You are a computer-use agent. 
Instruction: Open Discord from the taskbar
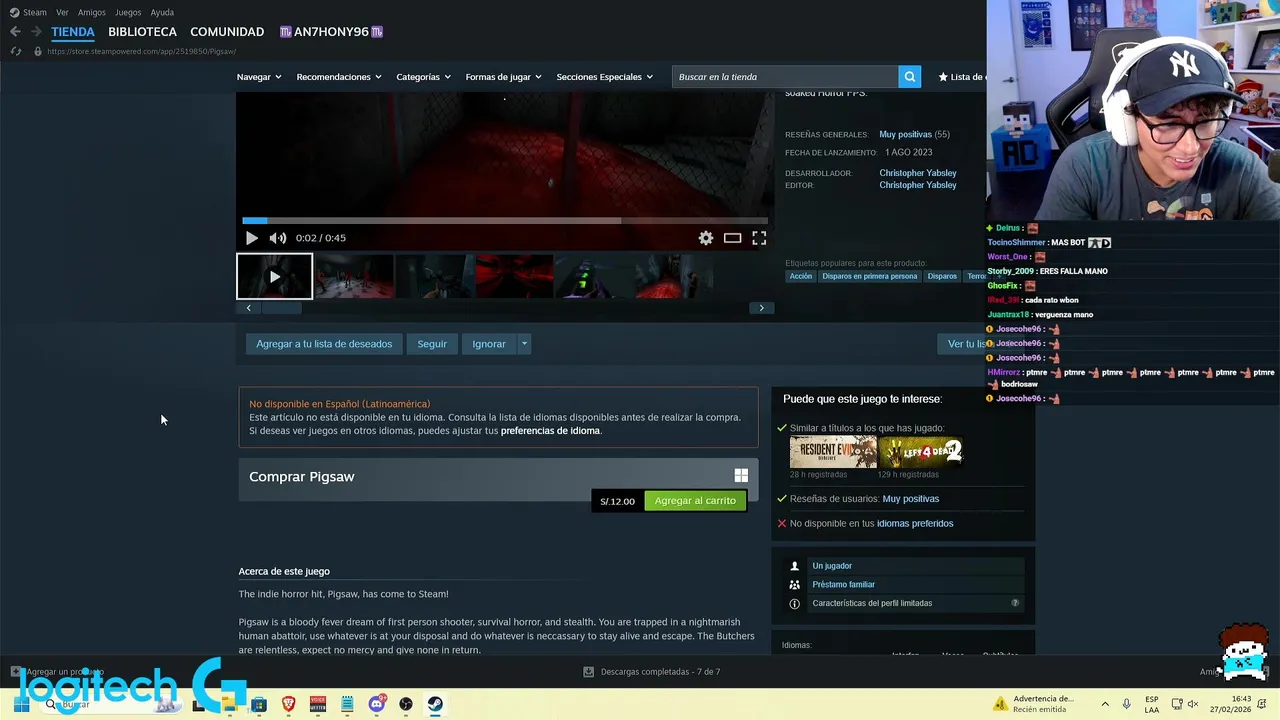pos(377,705)
